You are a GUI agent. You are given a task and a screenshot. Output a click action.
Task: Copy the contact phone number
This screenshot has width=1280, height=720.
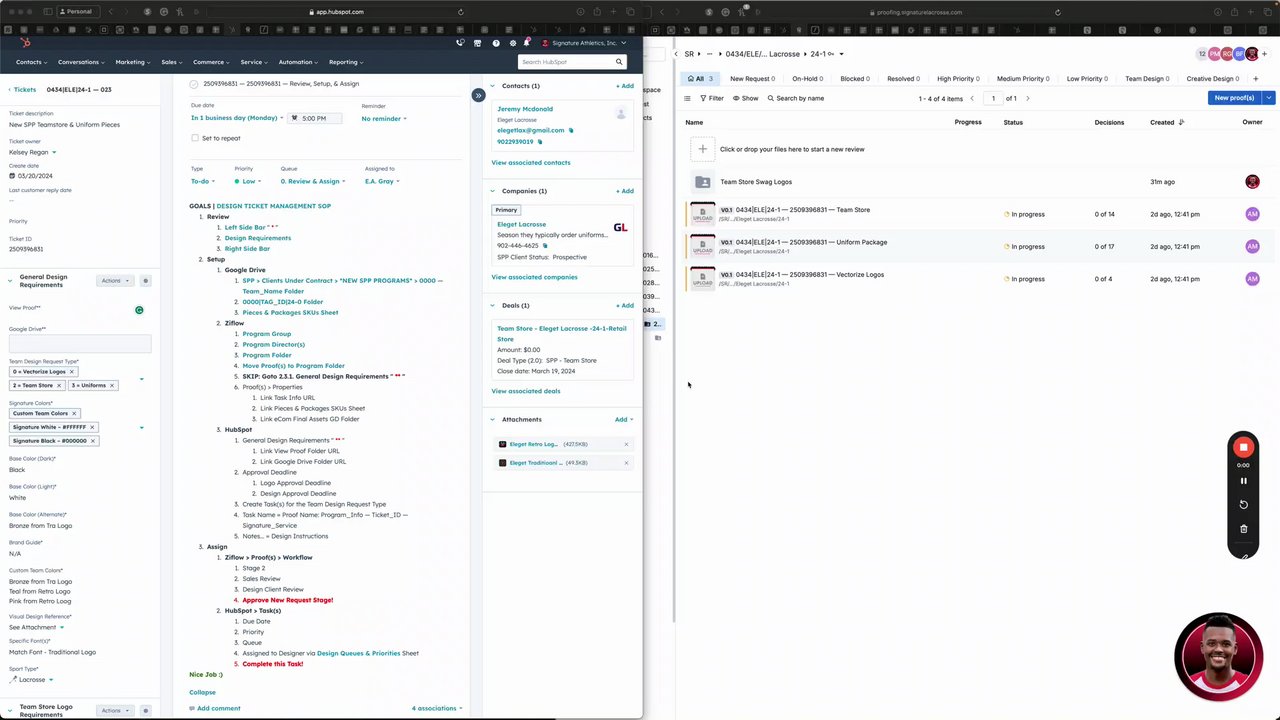click(x=540, y=141)
